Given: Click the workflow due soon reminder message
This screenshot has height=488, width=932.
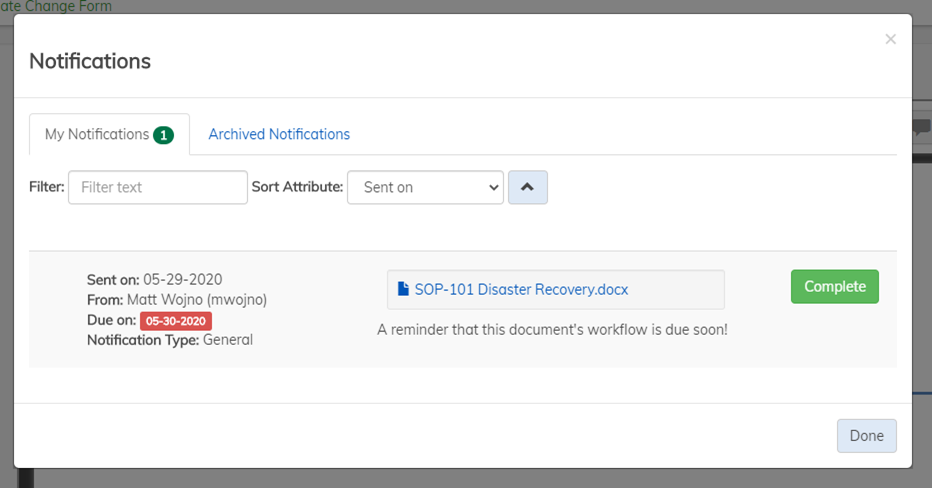Looking at the screenshot, I should coord(552,328).
